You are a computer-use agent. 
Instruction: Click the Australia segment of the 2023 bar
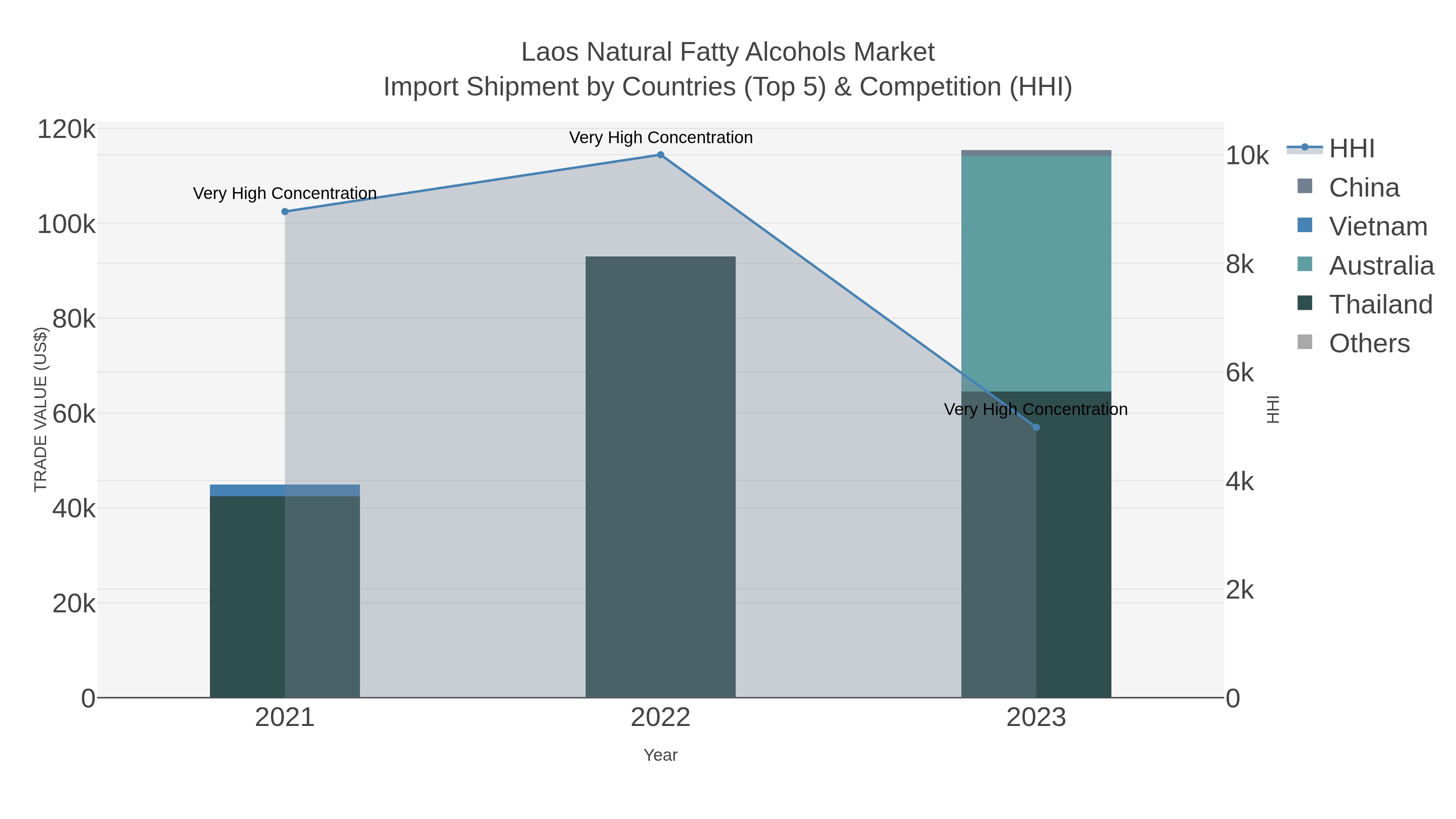[x=1036, y=273]
